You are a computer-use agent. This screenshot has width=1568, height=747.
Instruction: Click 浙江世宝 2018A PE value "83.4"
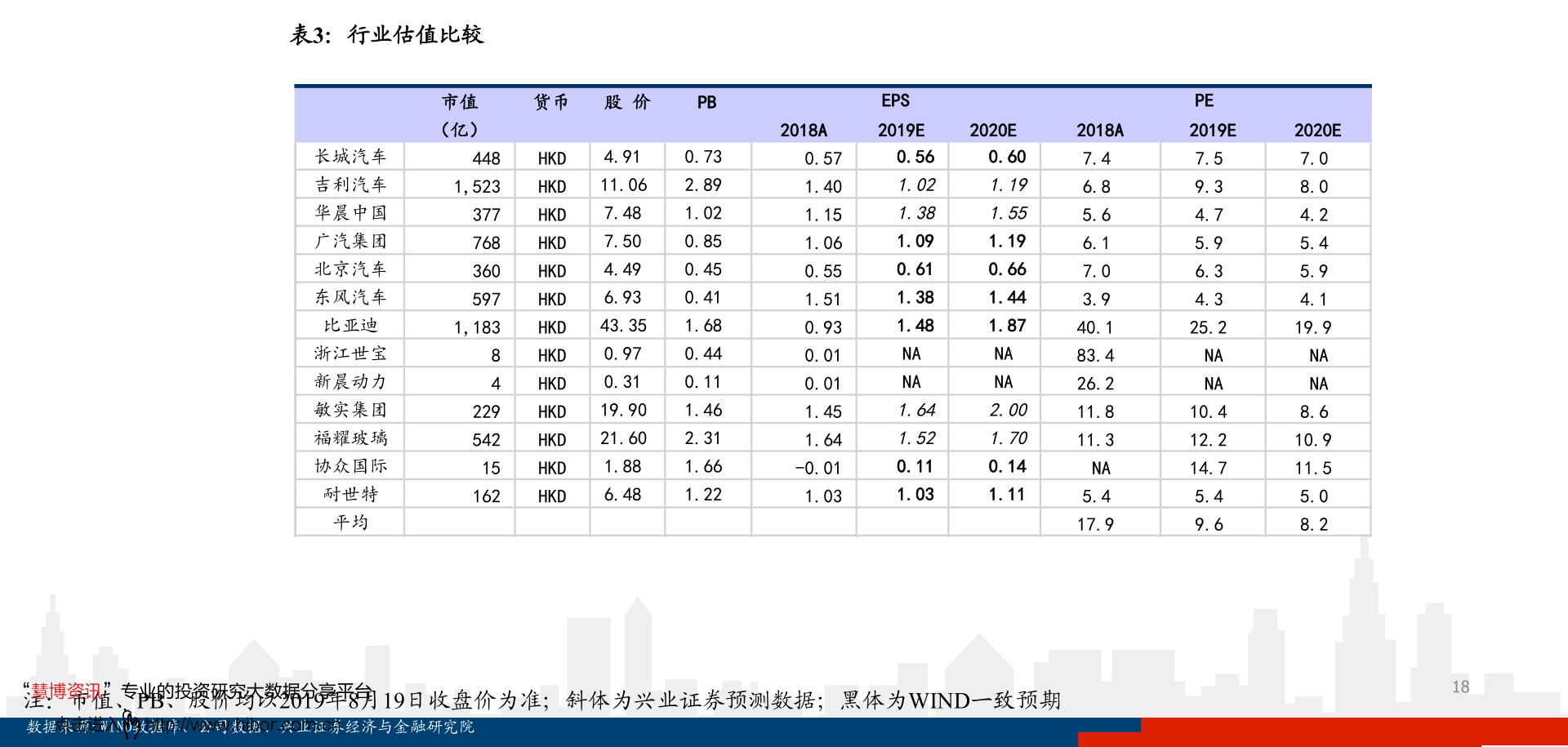[1095, 356]
